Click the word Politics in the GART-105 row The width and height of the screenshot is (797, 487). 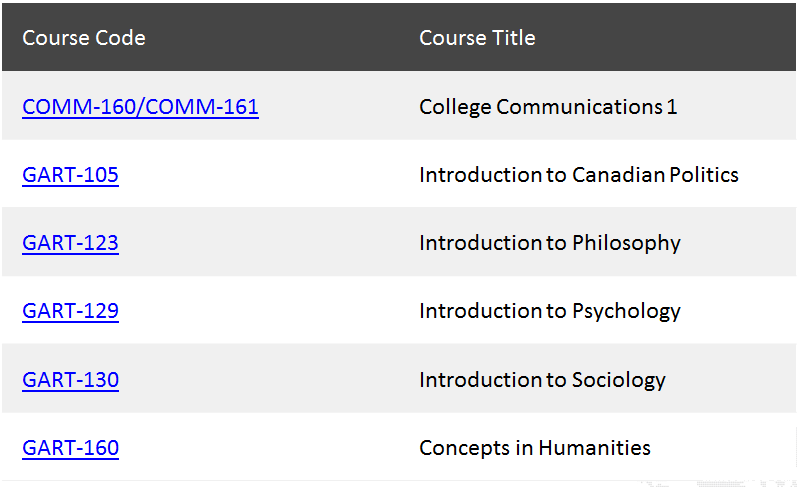704,175
